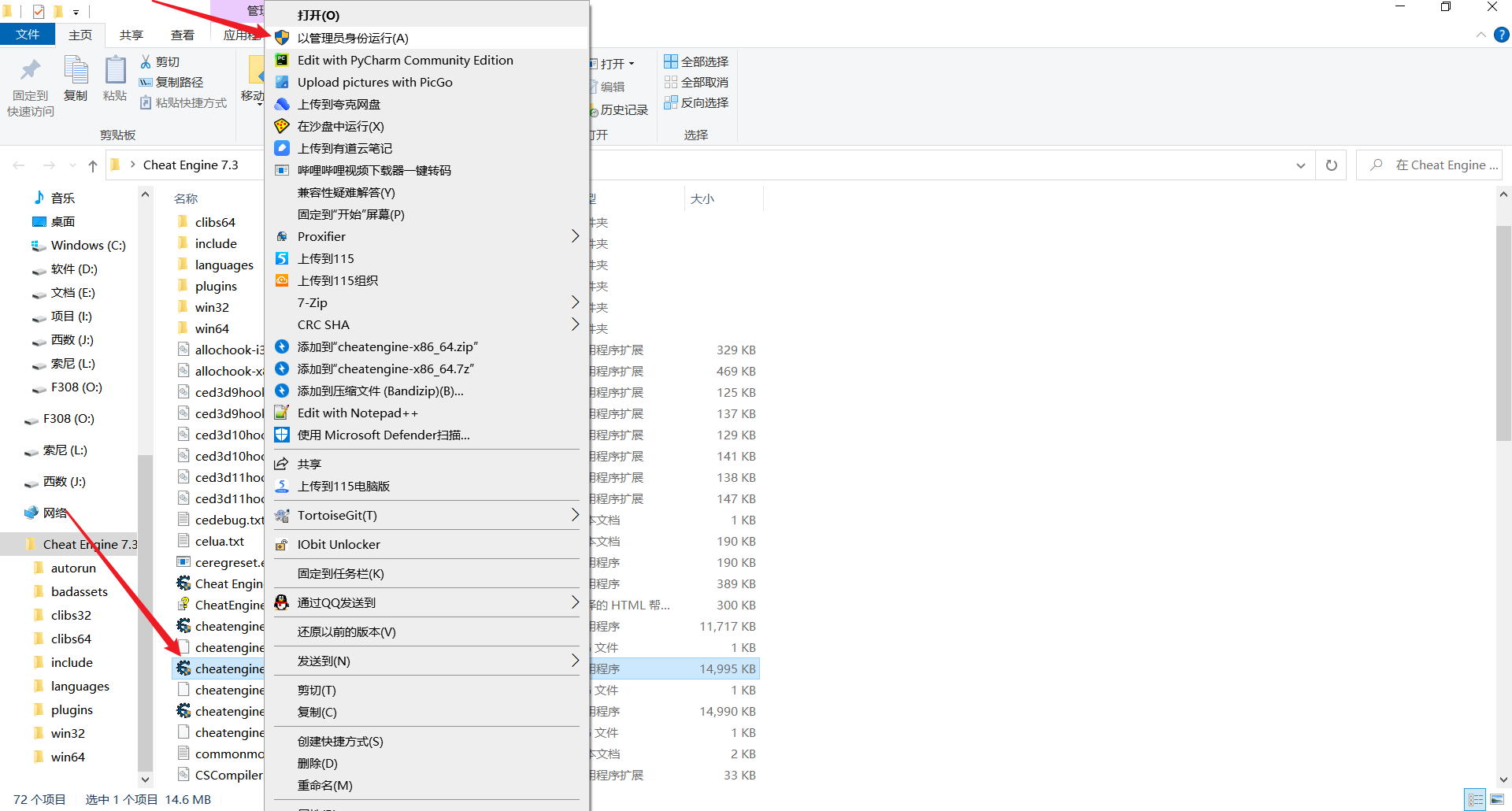Collapse the ribbon with chevron
This screenshot has height=811, width=1512.
(x=1481, y=35)
